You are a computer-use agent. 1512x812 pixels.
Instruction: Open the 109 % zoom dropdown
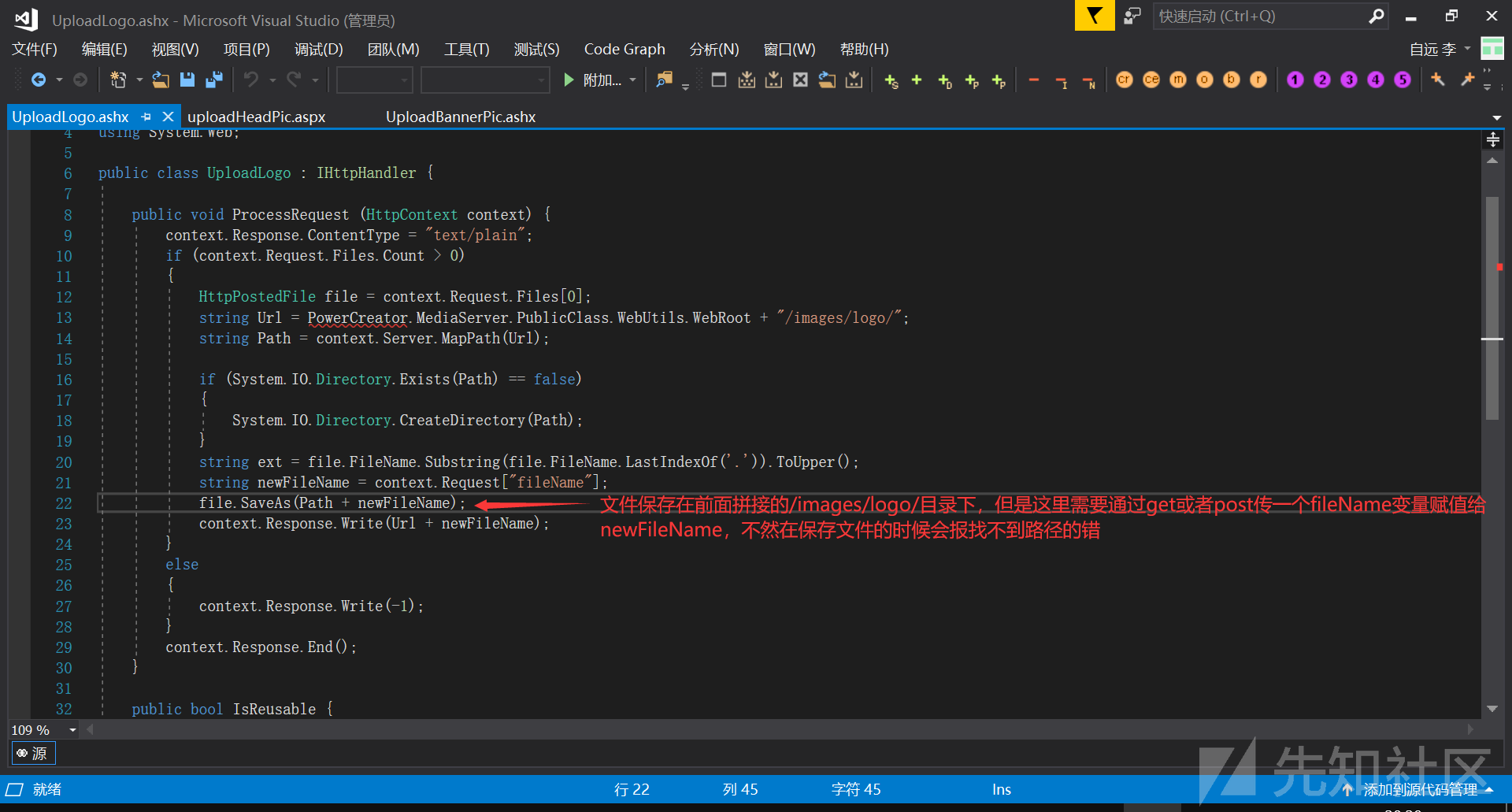click(x=72, y=730)
